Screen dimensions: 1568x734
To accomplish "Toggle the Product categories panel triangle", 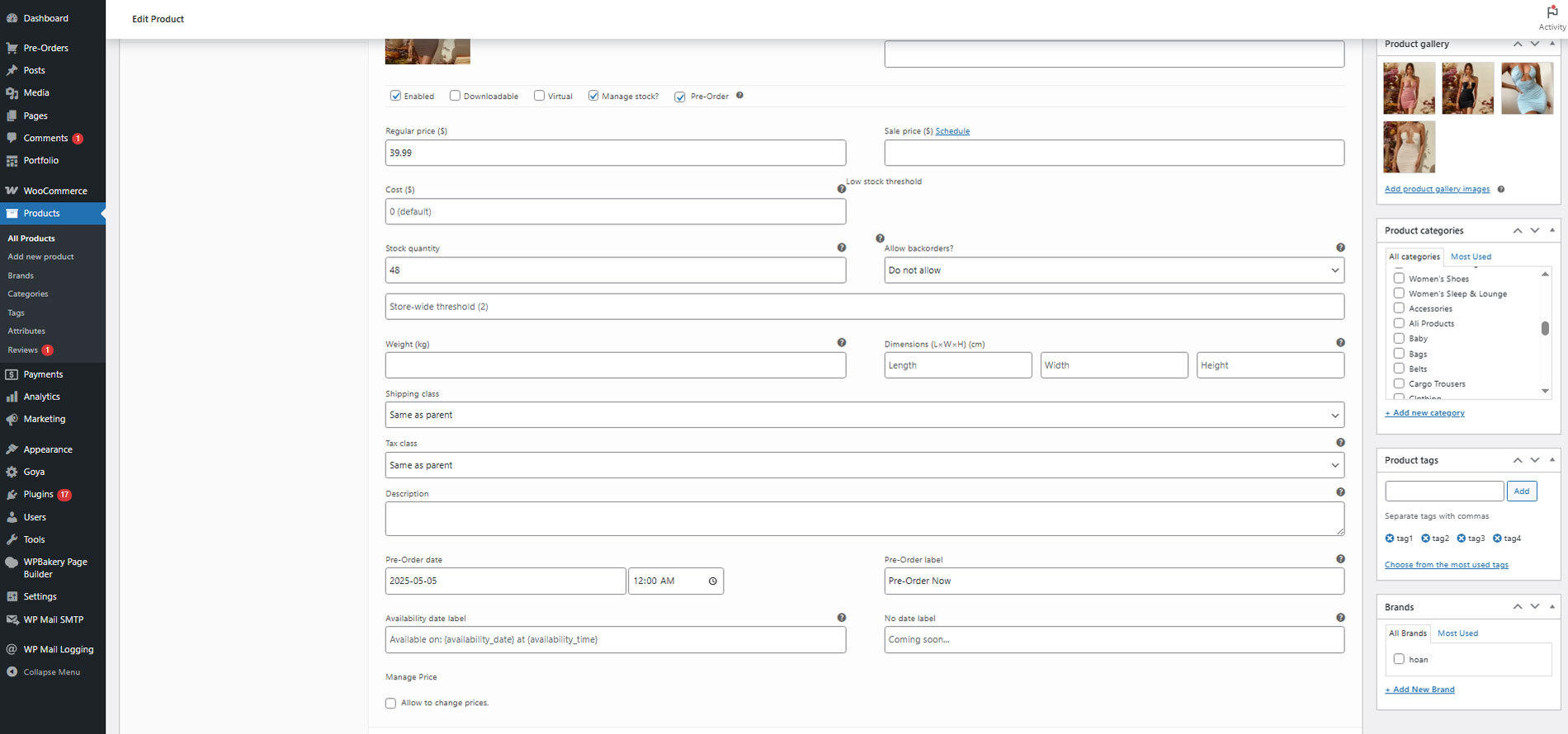I will [1552, 230].
